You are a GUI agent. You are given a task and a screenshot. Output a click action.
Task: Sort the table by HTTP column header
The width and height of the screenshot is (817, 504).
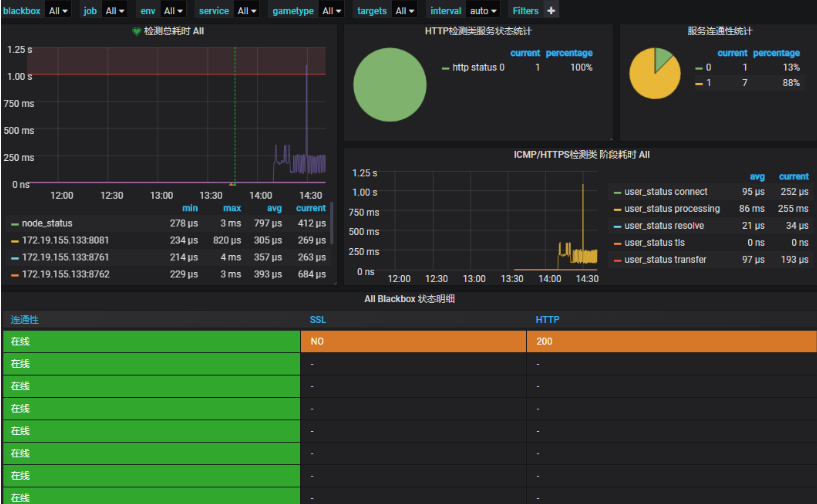click(x=547, y=319)
